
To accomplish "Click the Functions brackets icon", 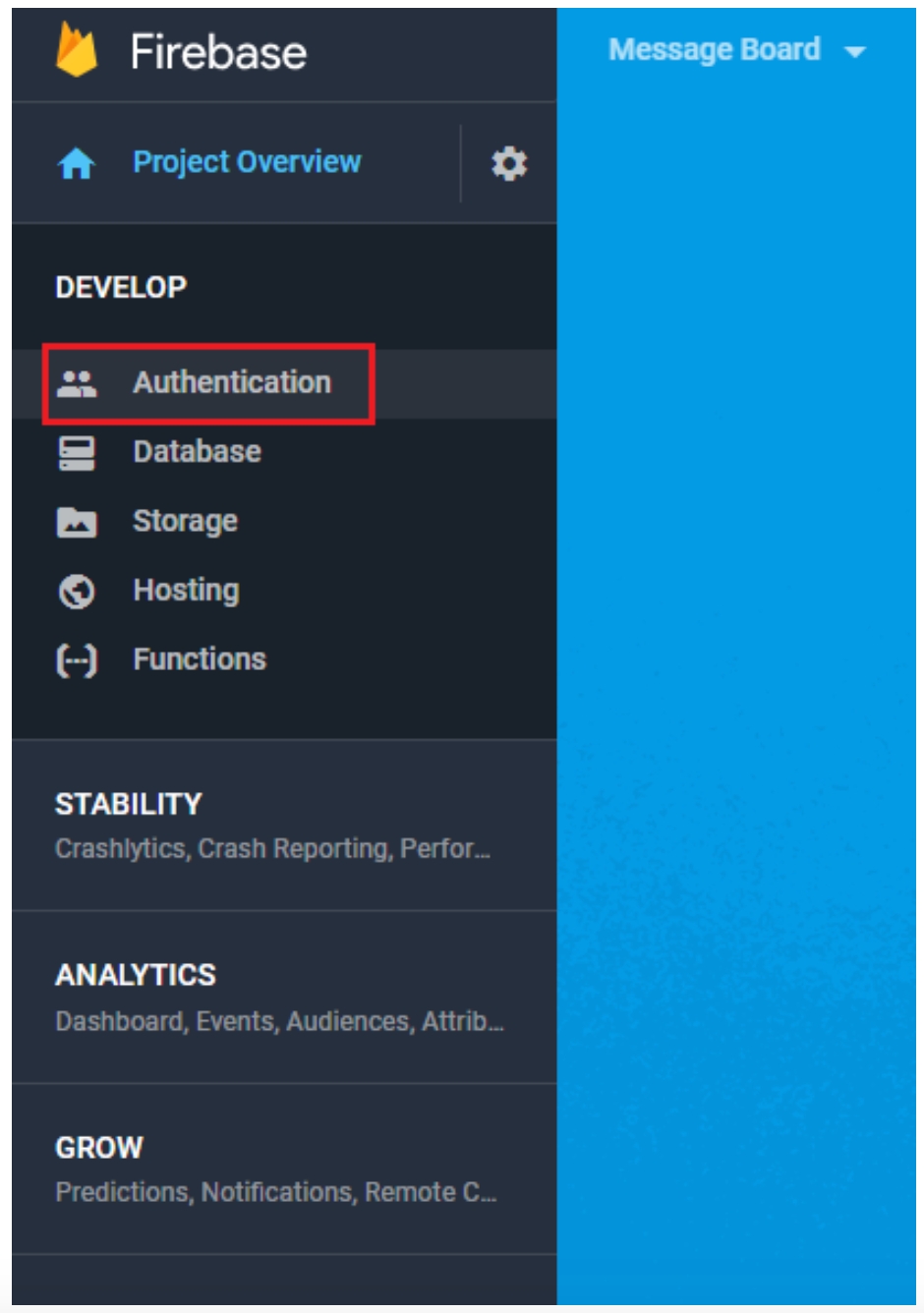I will [x=77, y=660].
